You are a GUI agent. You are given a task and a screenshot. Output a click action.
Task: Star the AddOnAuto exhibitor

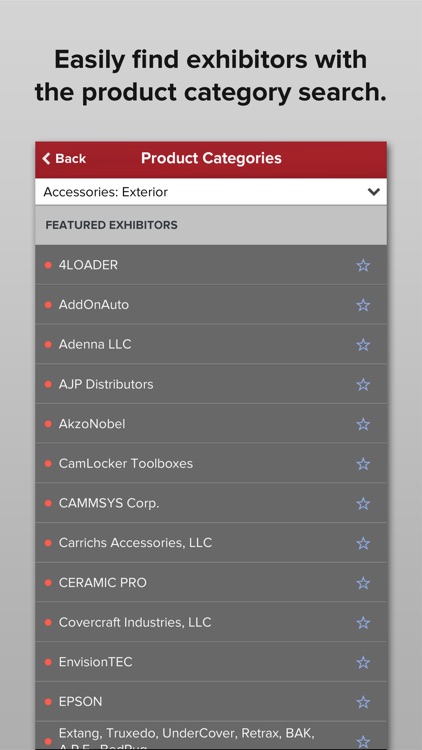pyautogui.click(x=363, y=305)
